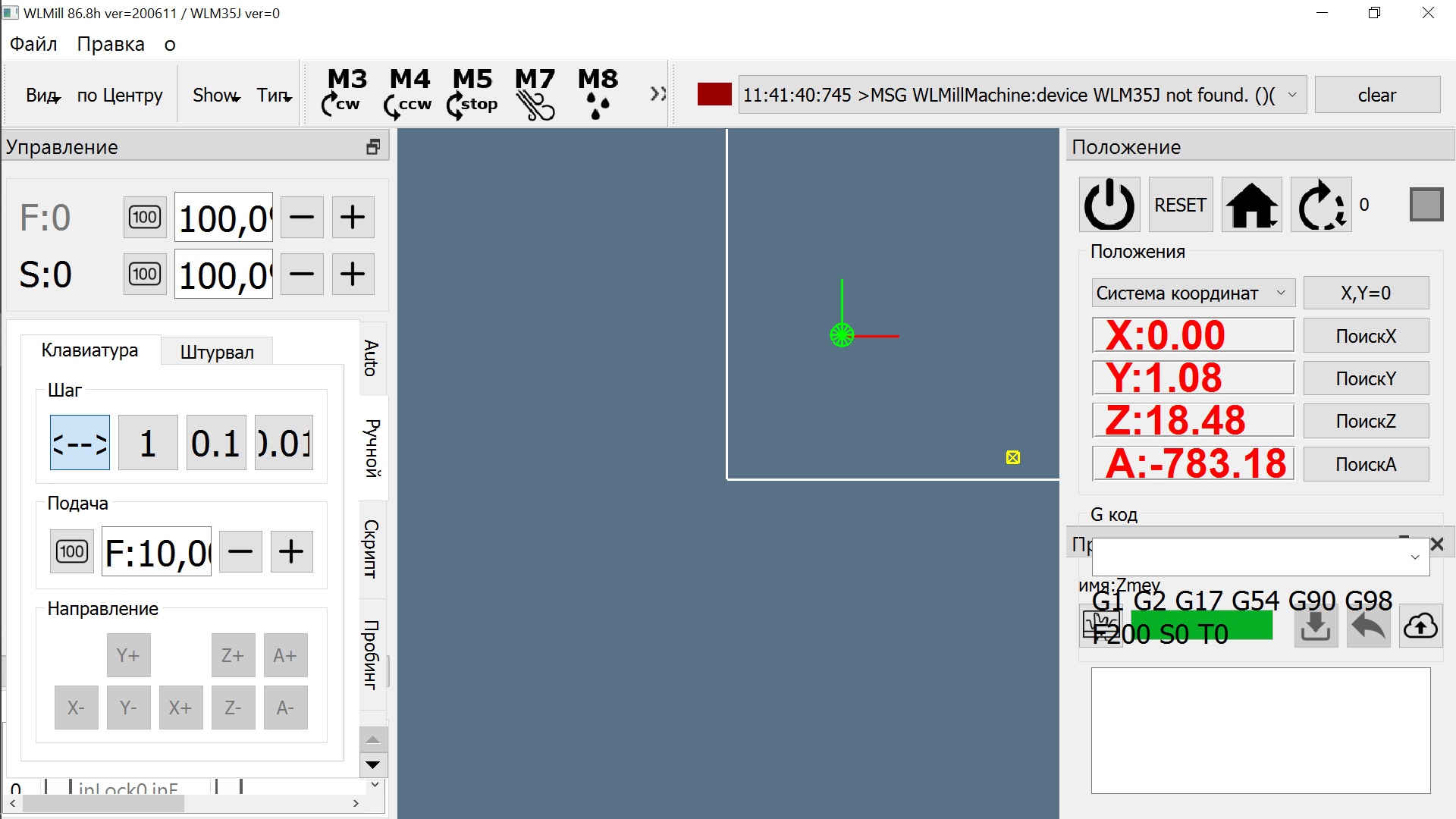
Task: Select 0.1 step size
Action: [216, 443]
